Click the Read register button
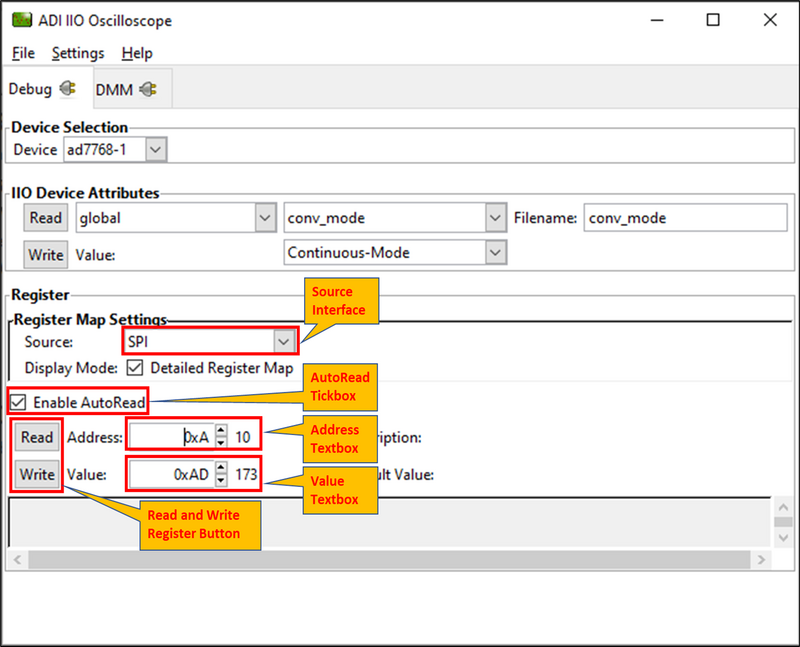The width and height of the screenshot is (800, 647). 36,437
